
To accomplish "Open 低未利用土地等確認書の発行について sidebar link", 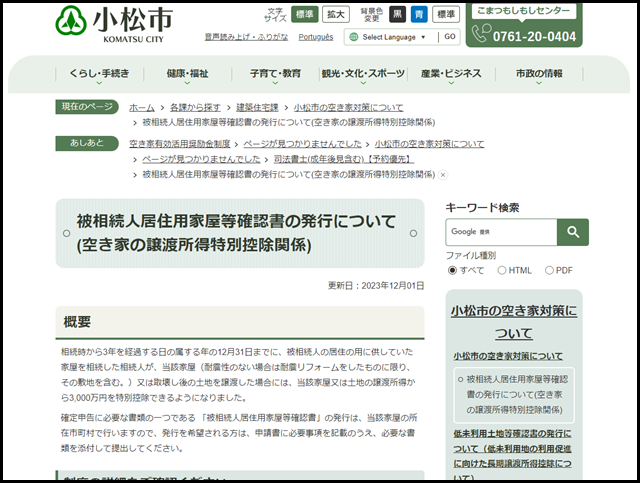I will click(512, 456).
